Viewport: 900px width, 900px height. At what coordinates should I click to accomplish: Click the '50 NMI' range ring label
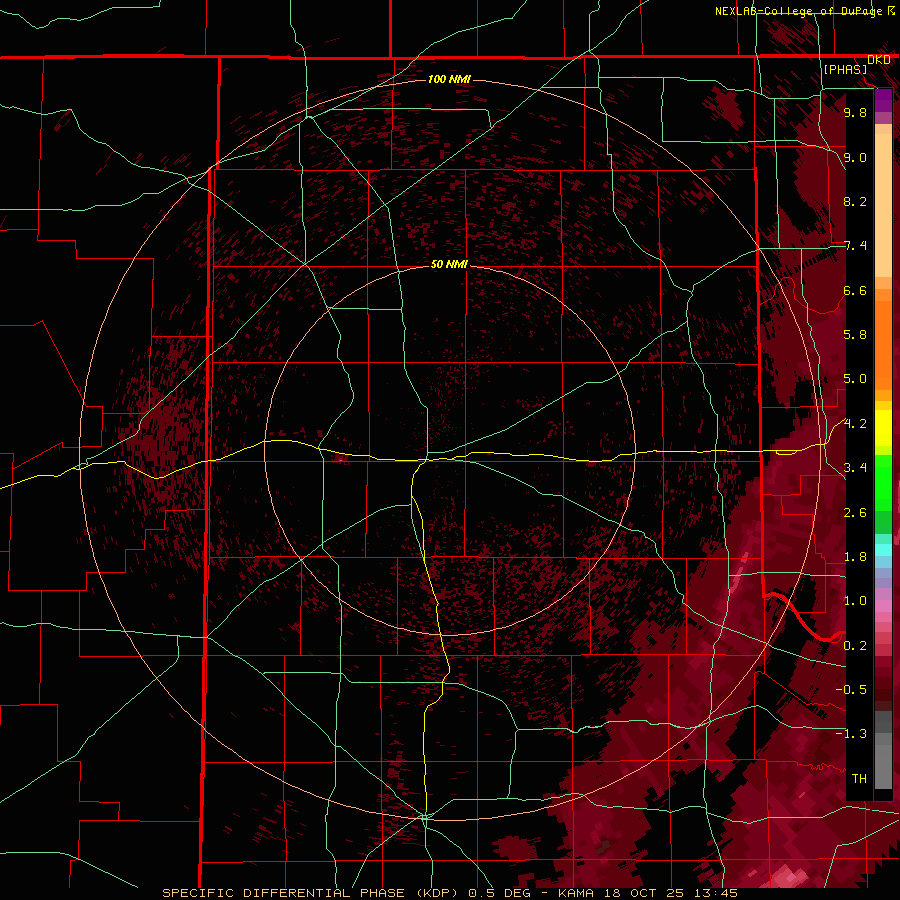click(449, 264)
